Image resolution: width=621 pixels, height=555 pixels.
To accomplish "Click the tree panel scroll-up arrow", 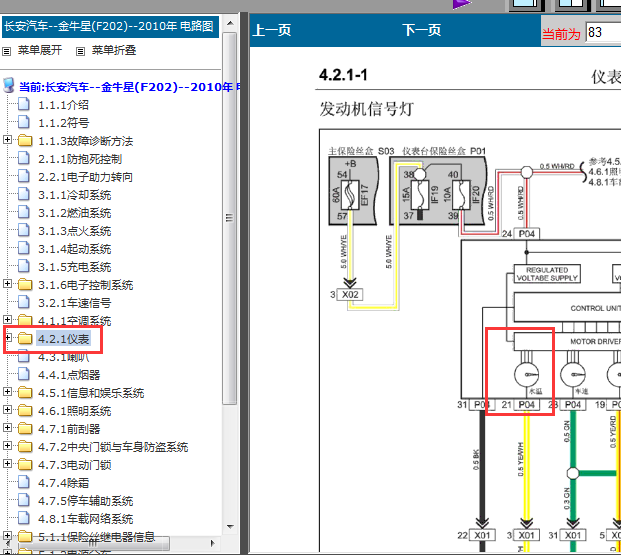I will pyautogui.click(x=230, y=23).
